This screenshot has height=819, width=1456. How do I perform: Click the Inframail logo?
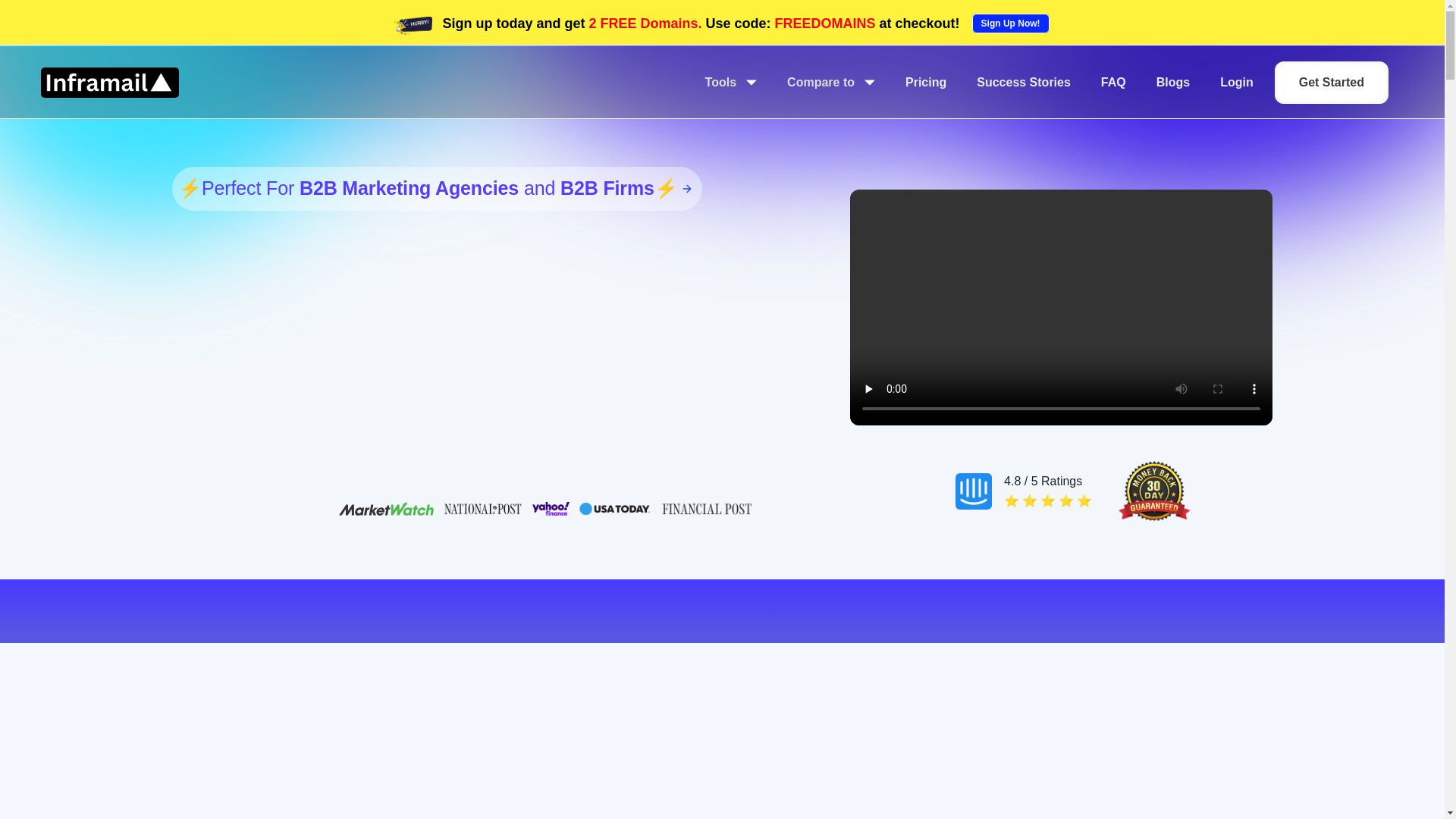click(110, 83)
